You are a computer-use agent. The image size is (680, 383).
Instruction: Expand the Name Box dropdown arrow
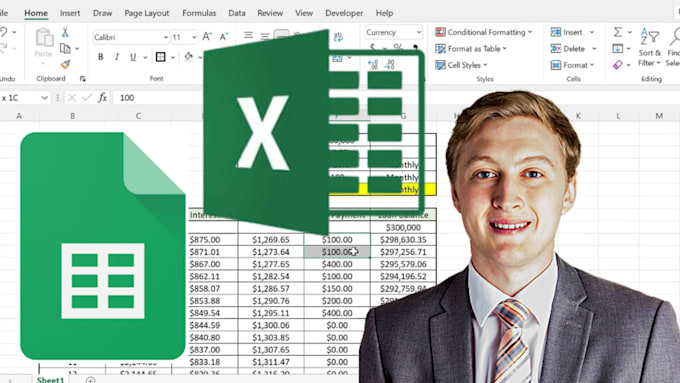(x=44, y=98)
